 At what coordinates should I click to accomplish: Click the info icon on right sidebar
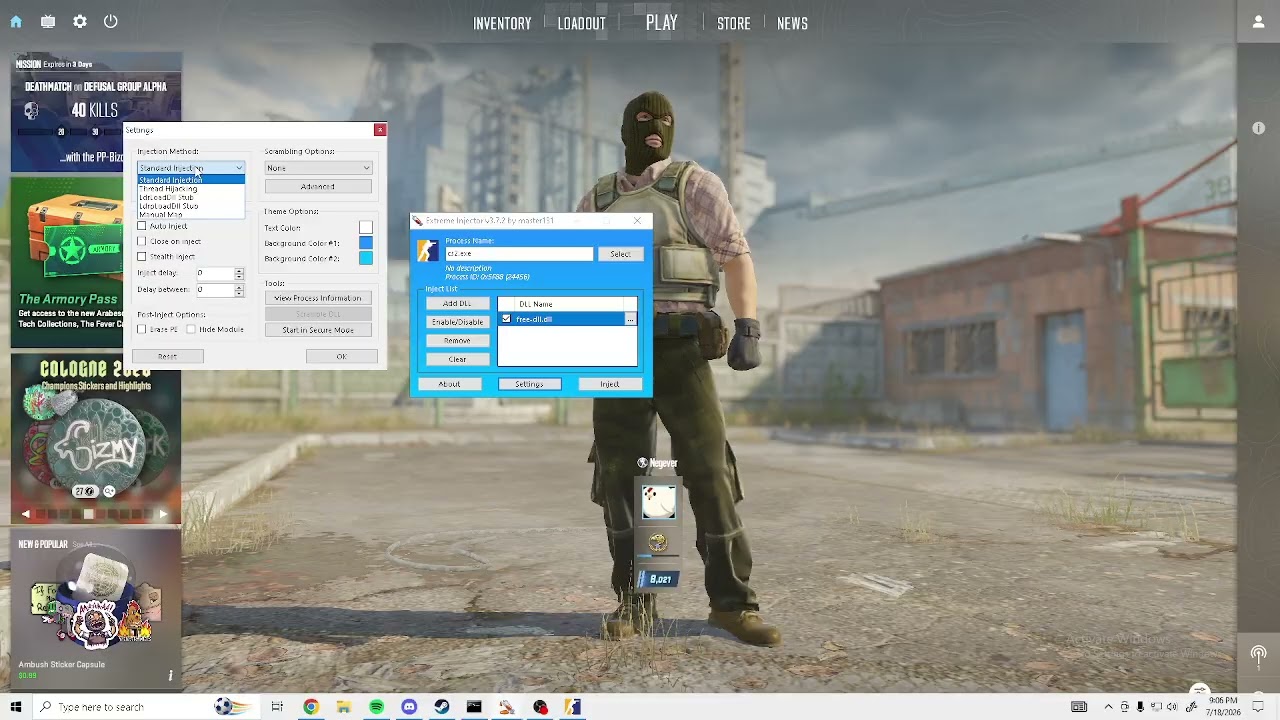point(1258,128)
